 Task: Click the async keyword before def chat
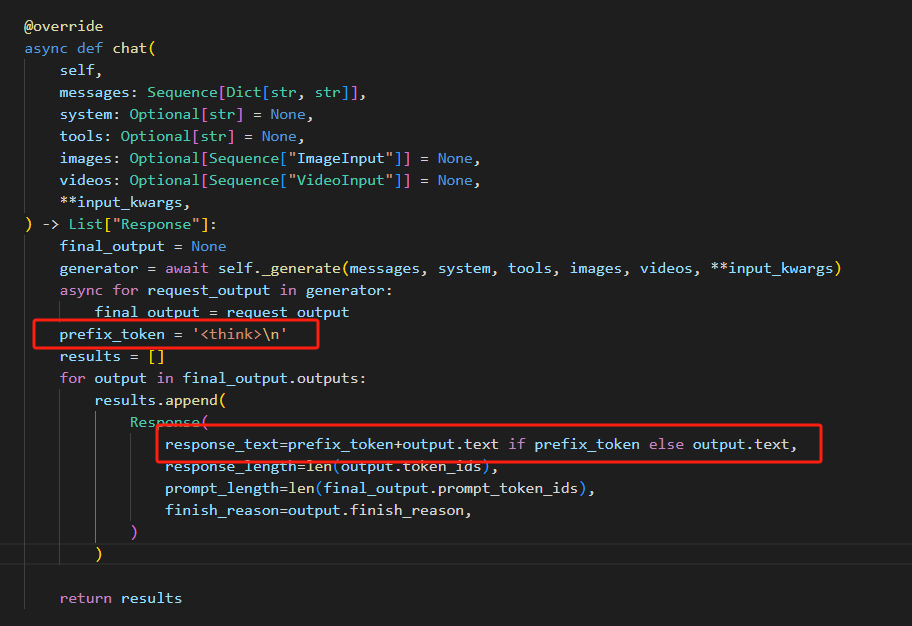(45, 47)
